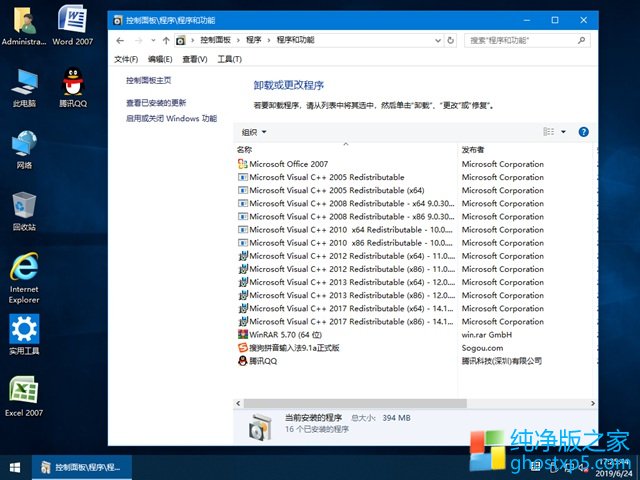
Task: Select Microsoft Visual C++ 2013 Redistributable (x64)
Action: 345,282
